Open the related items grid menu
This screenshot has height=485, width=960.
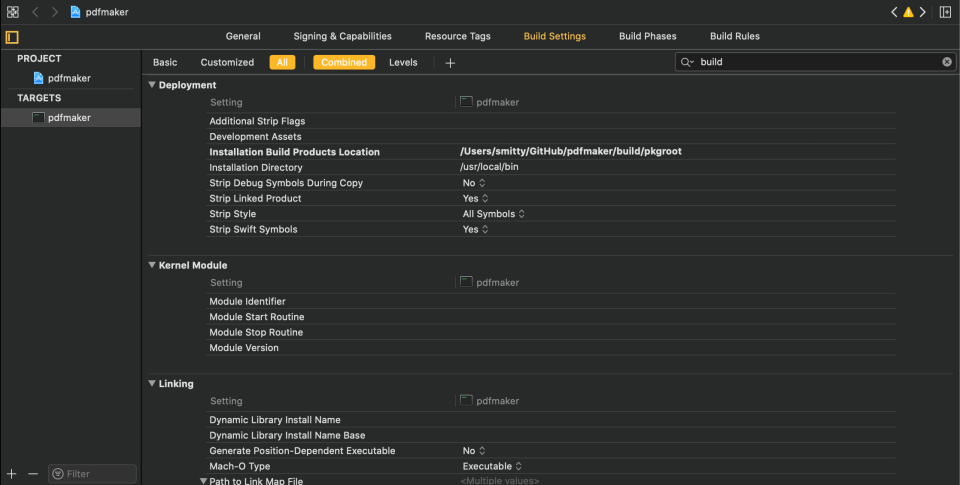pyautogui.click(x=13, y=12)
